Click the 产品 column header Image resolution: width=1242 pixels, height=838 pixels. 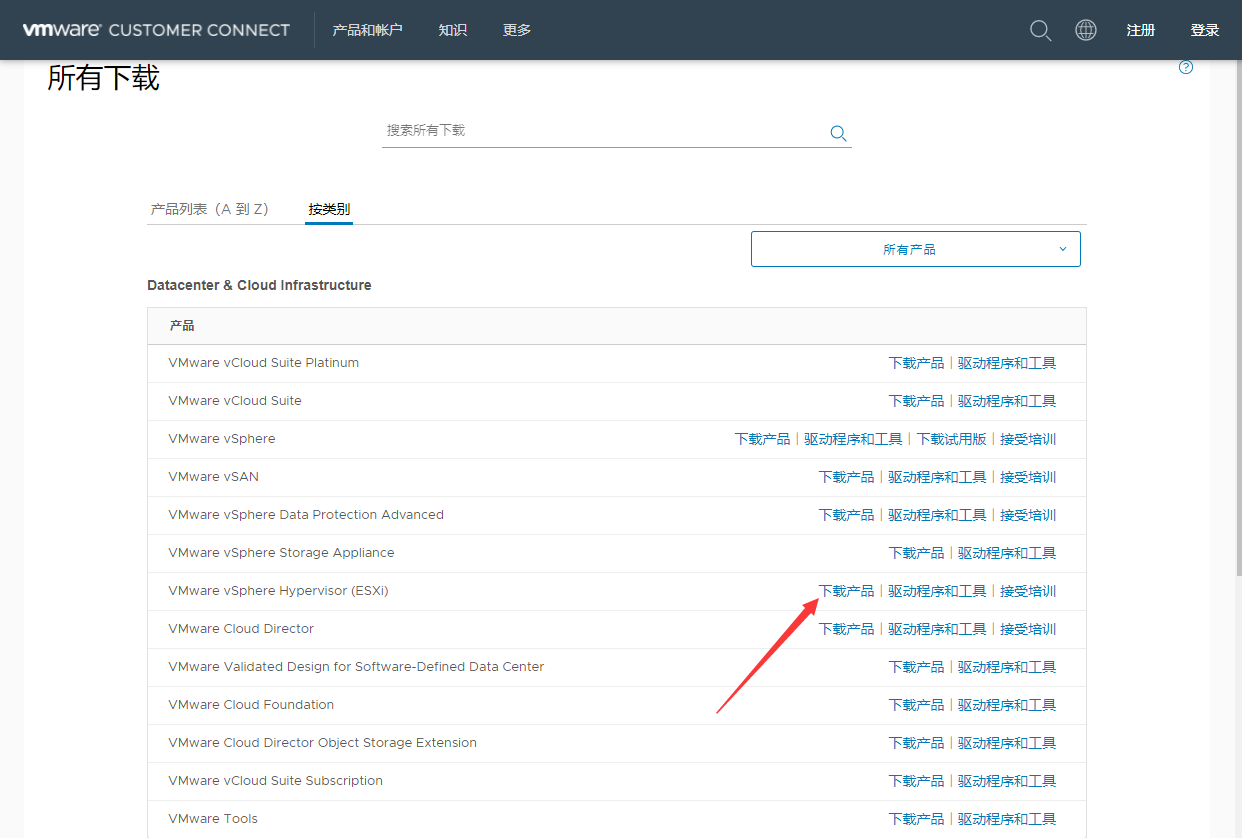point(182,326)
